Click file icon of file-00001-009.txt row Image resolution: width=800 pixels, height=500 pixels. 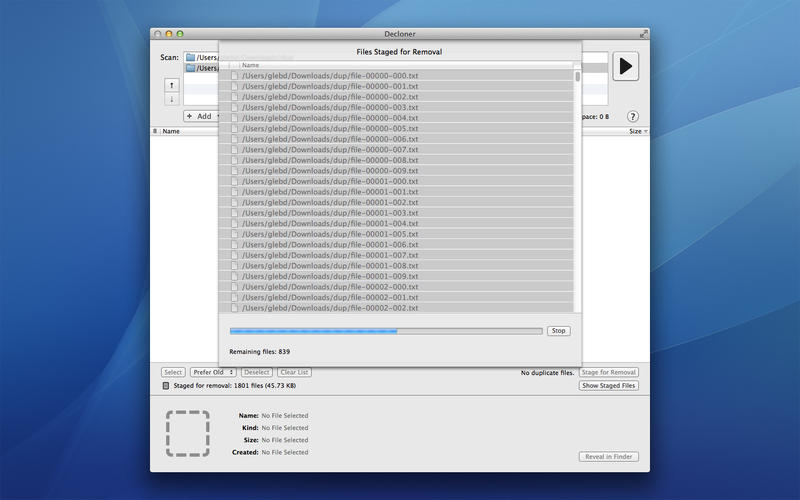[235, 276]
